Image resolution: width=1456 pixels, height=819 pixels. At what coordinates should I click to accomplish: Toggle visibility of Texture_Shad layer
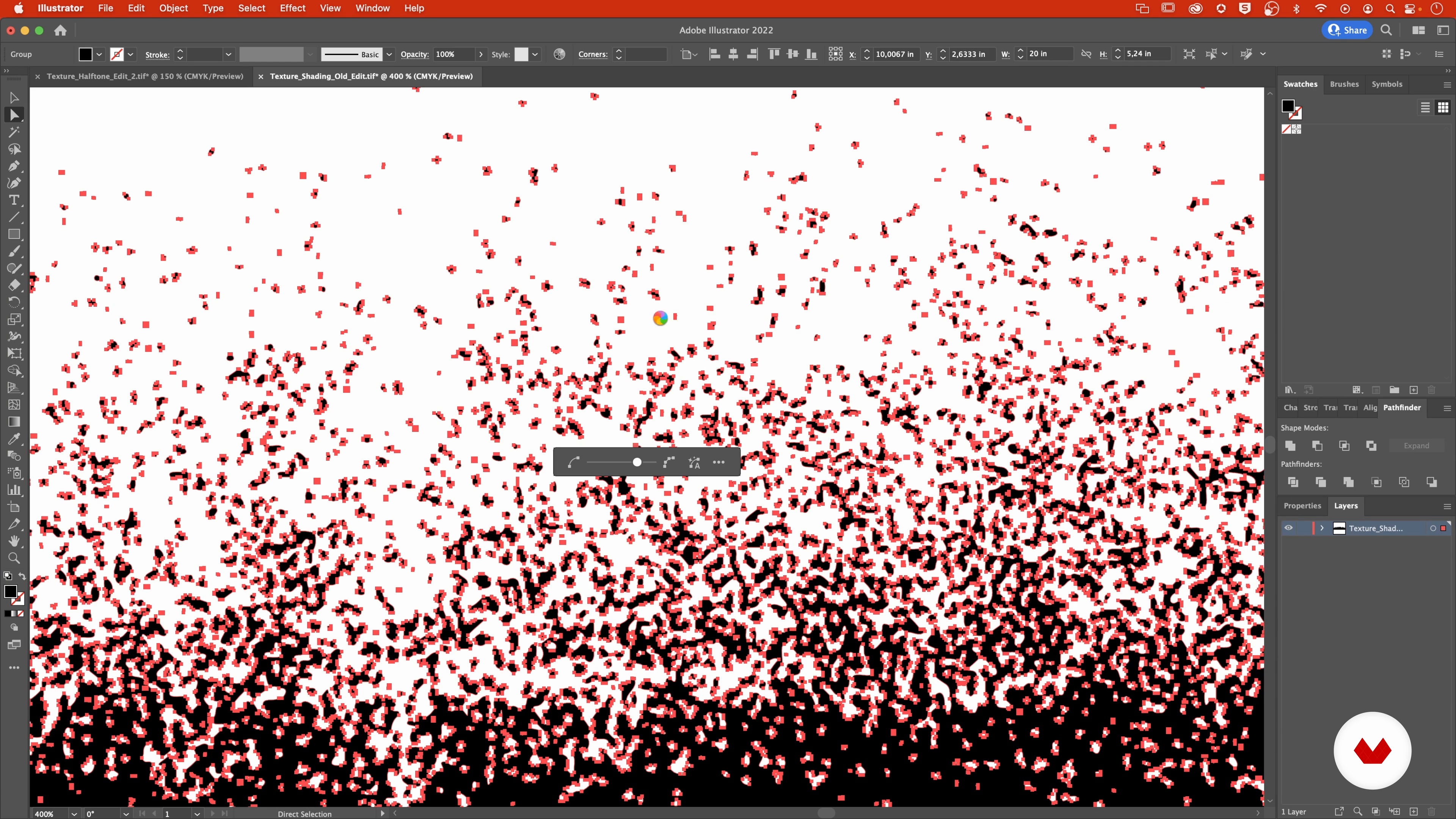1289,528
